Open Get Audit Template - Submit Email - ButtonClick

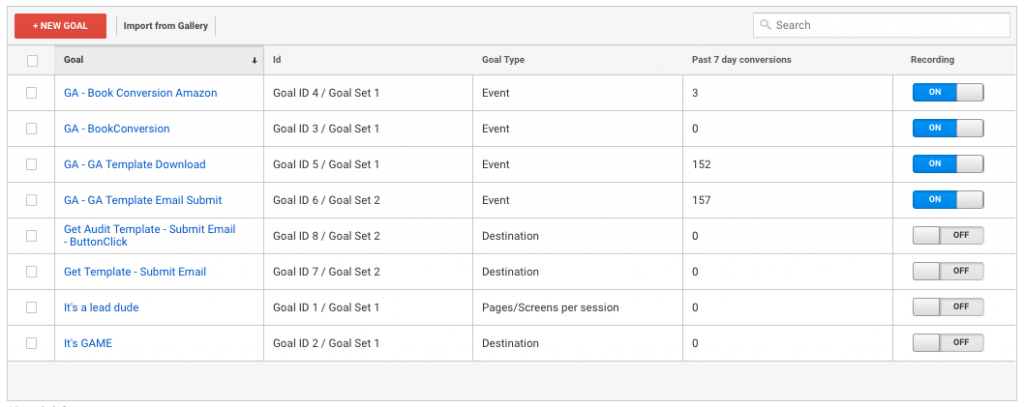click(150, 236)
